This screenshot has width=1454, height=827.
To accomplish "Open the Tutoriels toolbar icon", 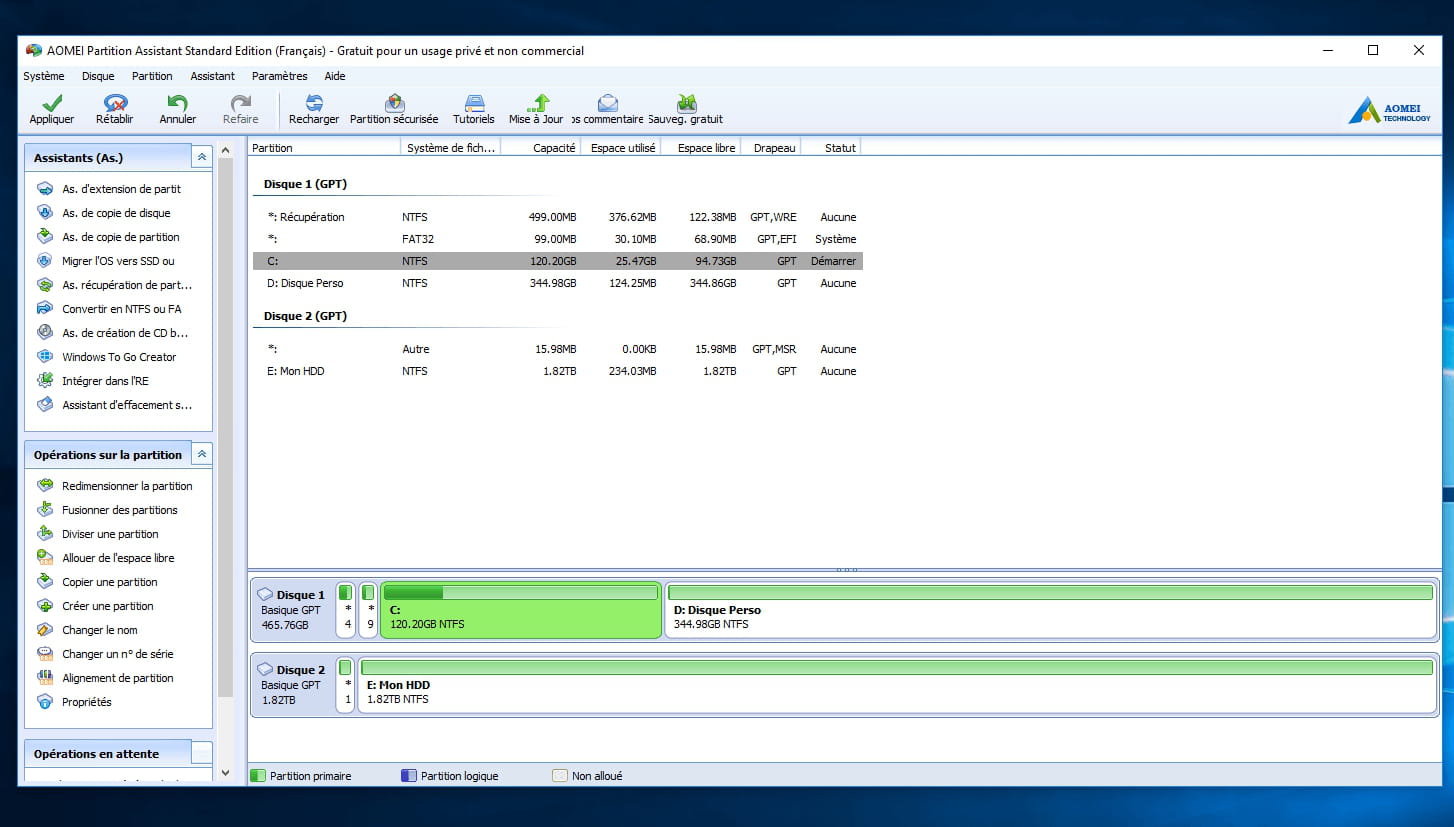I will pyautogui.click(x=474, y=103).
